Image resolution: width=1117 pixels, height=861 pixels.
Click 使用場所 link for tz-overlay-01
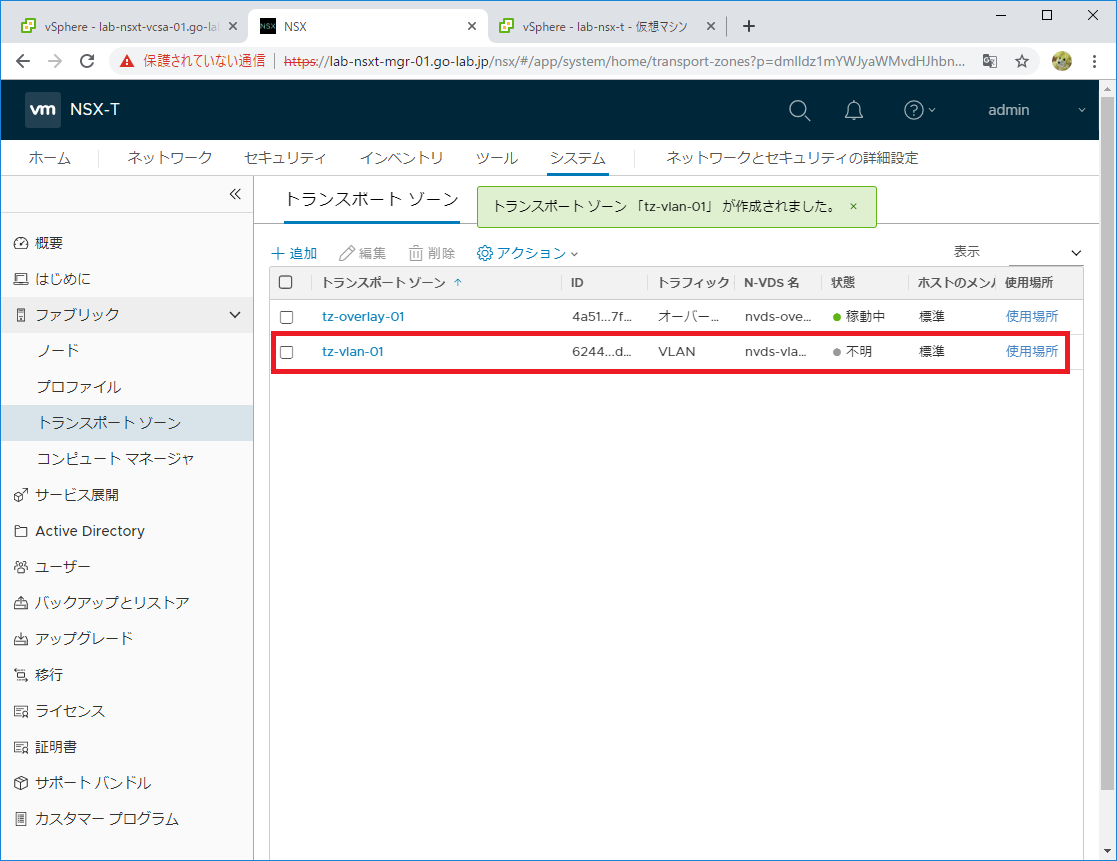coord(1032,316)
